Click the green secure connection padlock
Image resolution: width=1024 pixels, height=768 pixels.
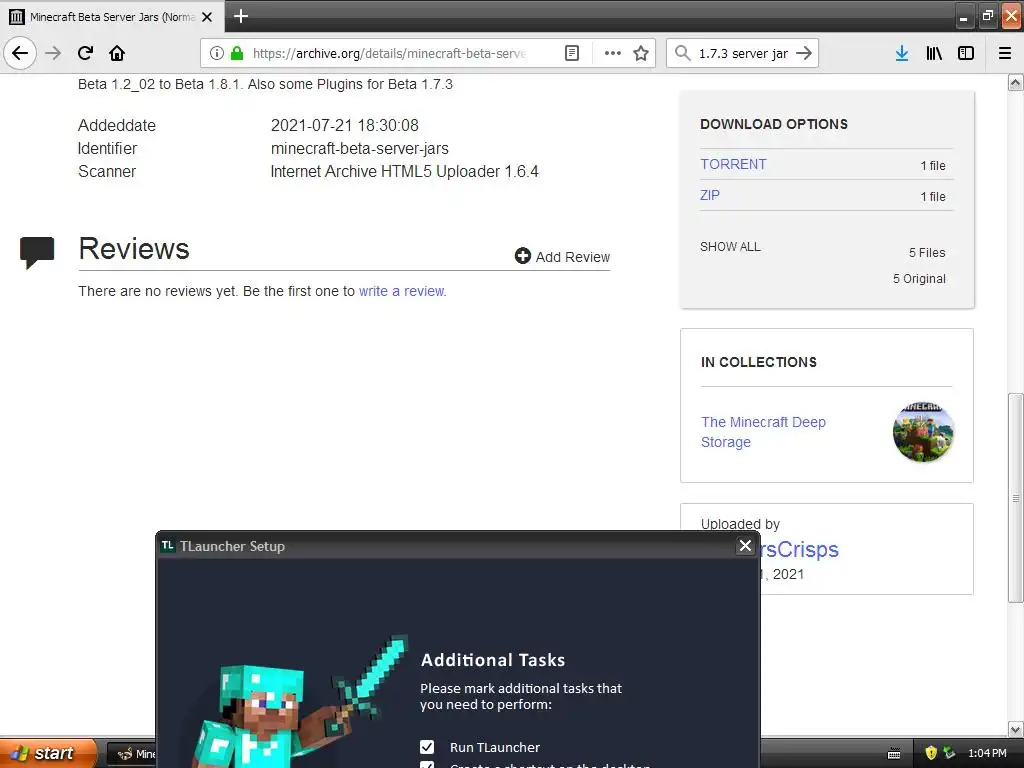(237, 53)
